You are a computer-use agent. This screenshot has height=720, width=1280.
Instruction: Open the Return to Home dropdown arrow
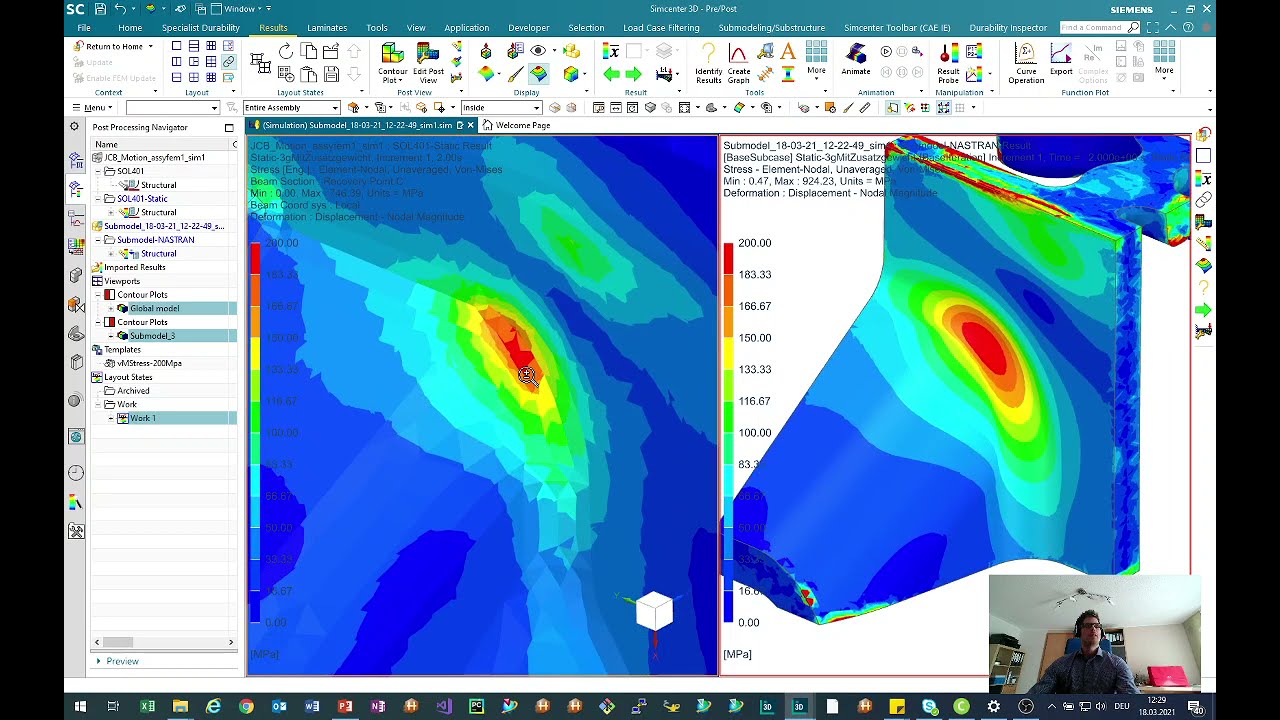tap(151, 46)
